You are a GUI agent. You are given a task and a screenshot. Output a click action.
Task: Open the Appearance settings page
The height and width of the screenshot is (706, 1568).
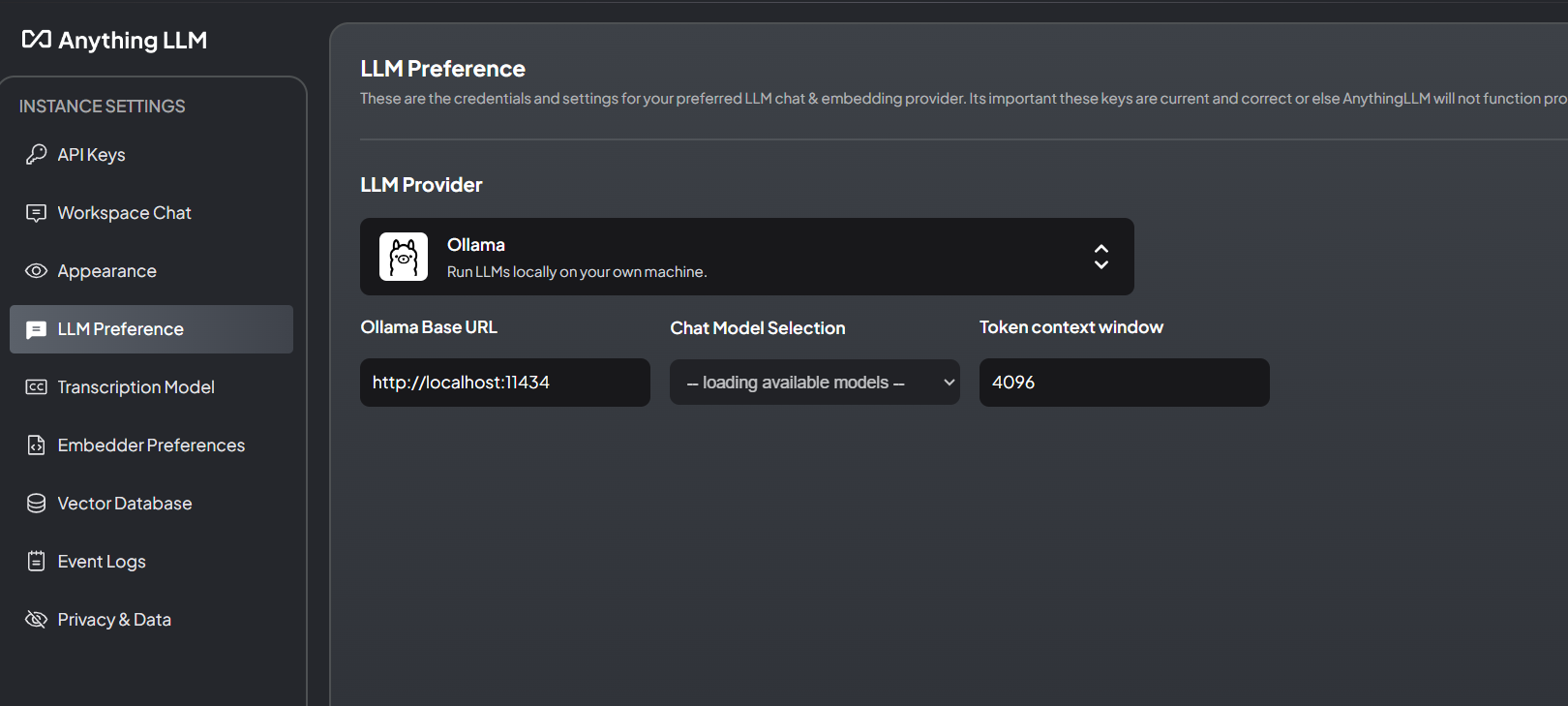(106, 271)
